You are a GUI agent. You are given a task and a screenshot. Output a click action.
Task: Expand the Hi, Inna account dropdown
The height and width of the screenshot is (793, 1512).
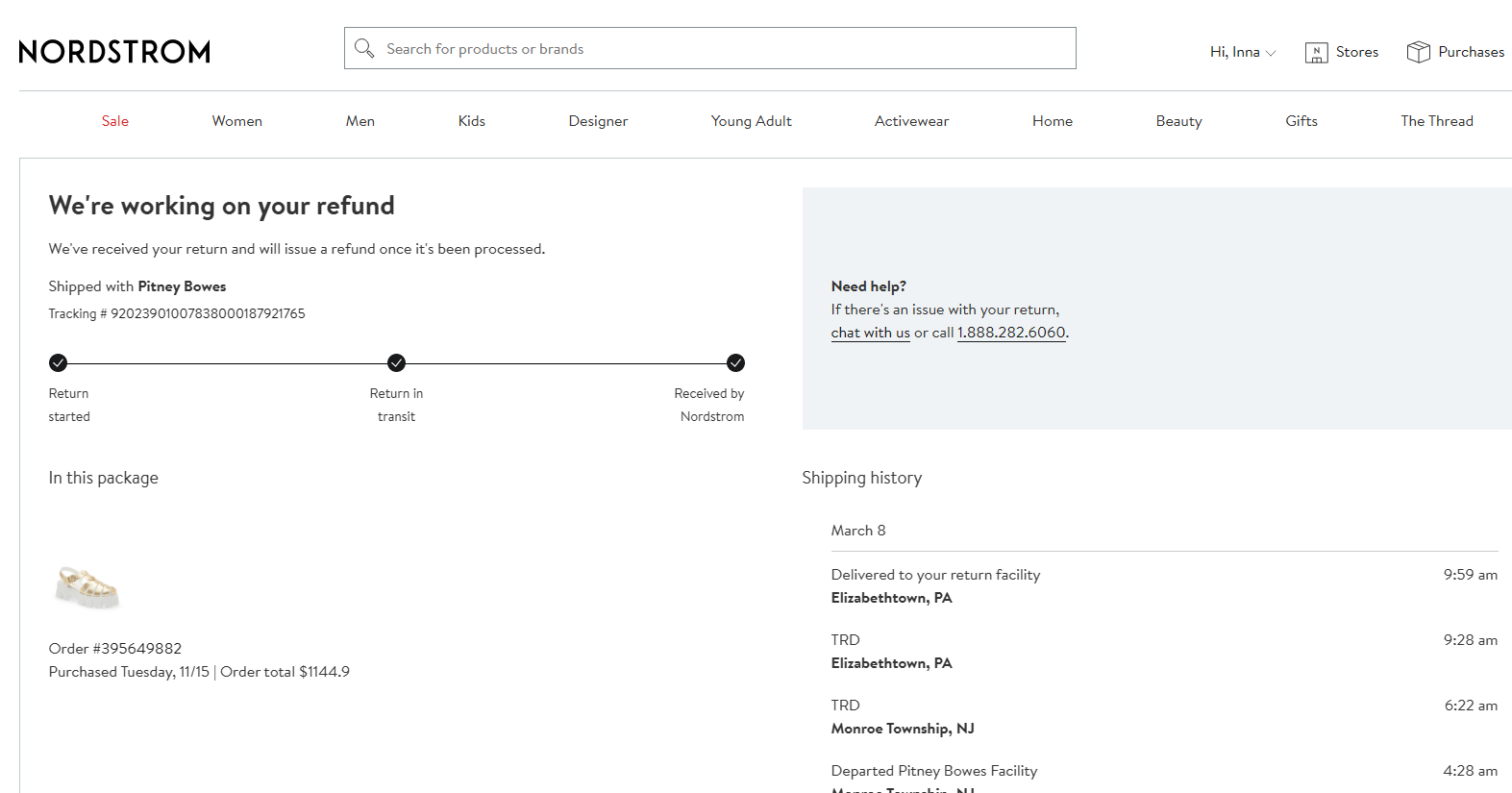[1242, 52]
